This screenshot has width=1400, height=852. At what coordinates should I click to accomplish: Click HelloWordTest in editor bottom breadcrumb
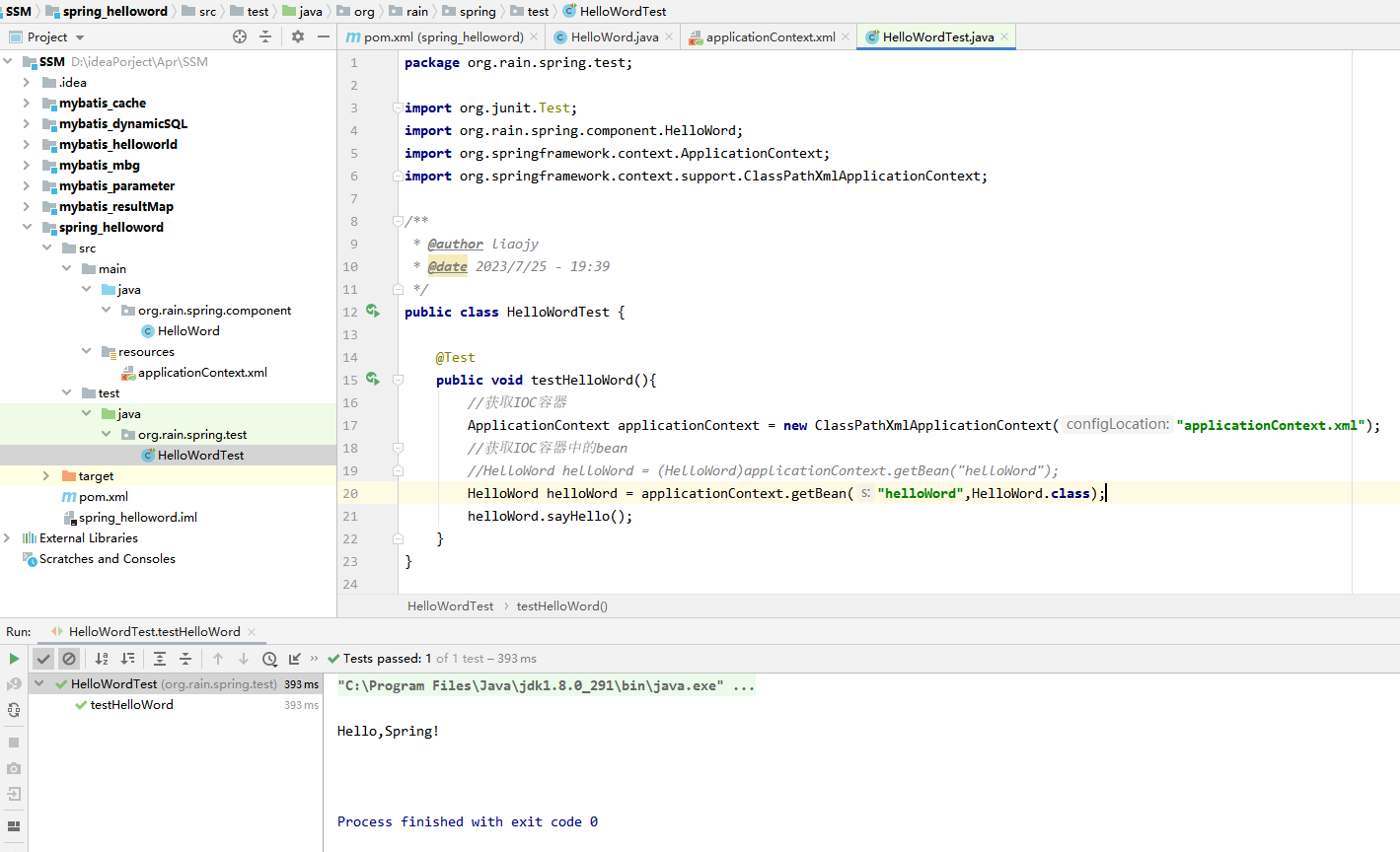(x=450, y=606)
